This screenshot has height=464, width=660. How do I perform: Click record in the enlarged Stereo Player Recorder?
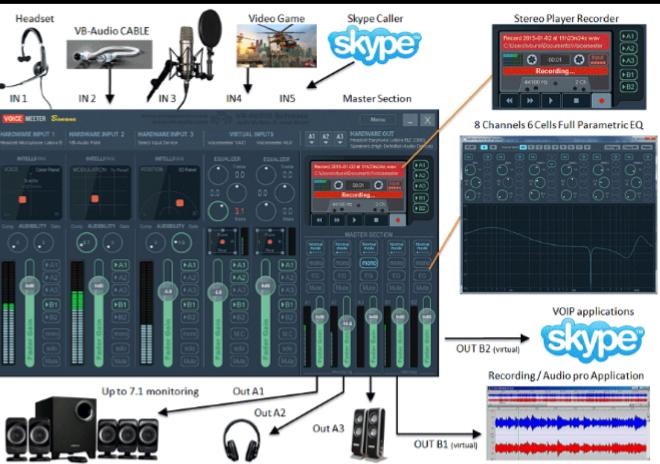pyautogui.click(x=602, y=101)
